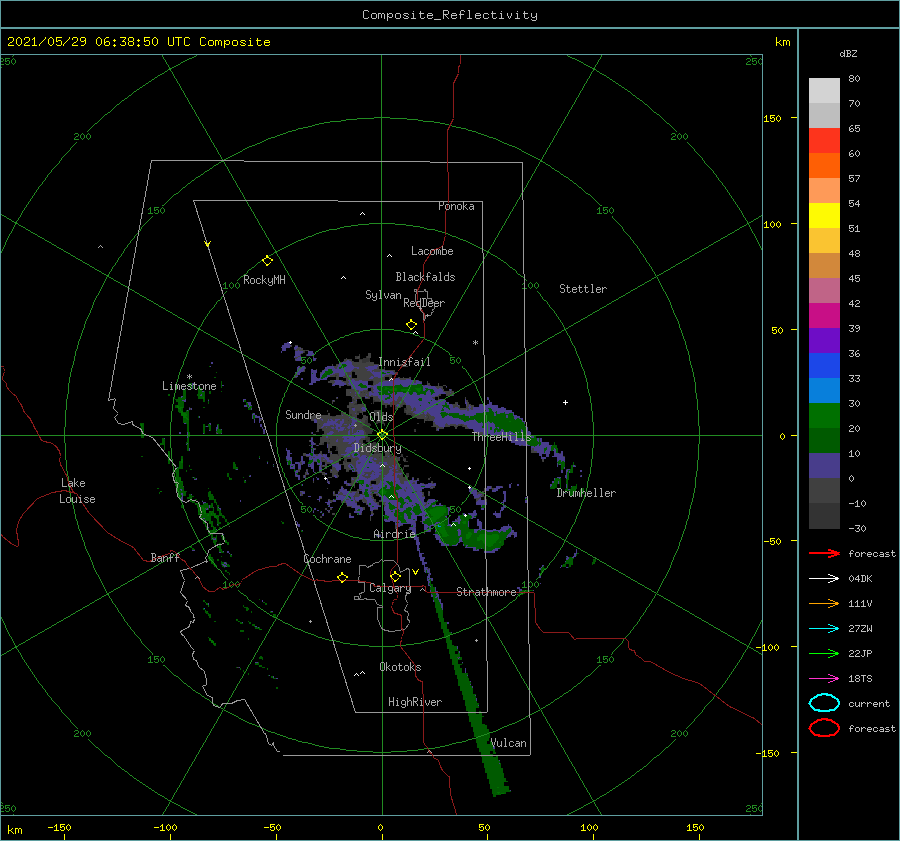Click the 'current' legend label
Viewport: 900px width, 841px height.
[869, 703]
